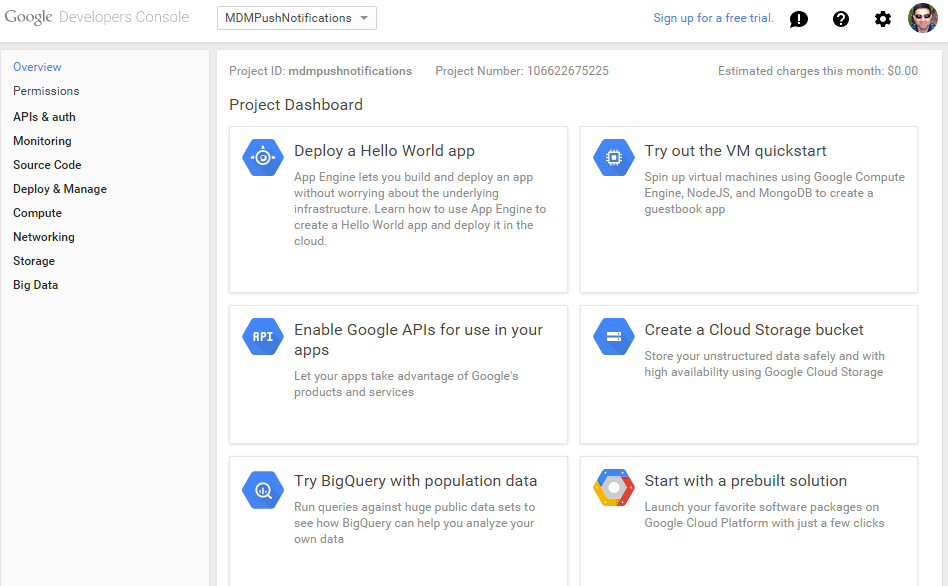Click Sign up for a free trial

(x=713, y=18)
